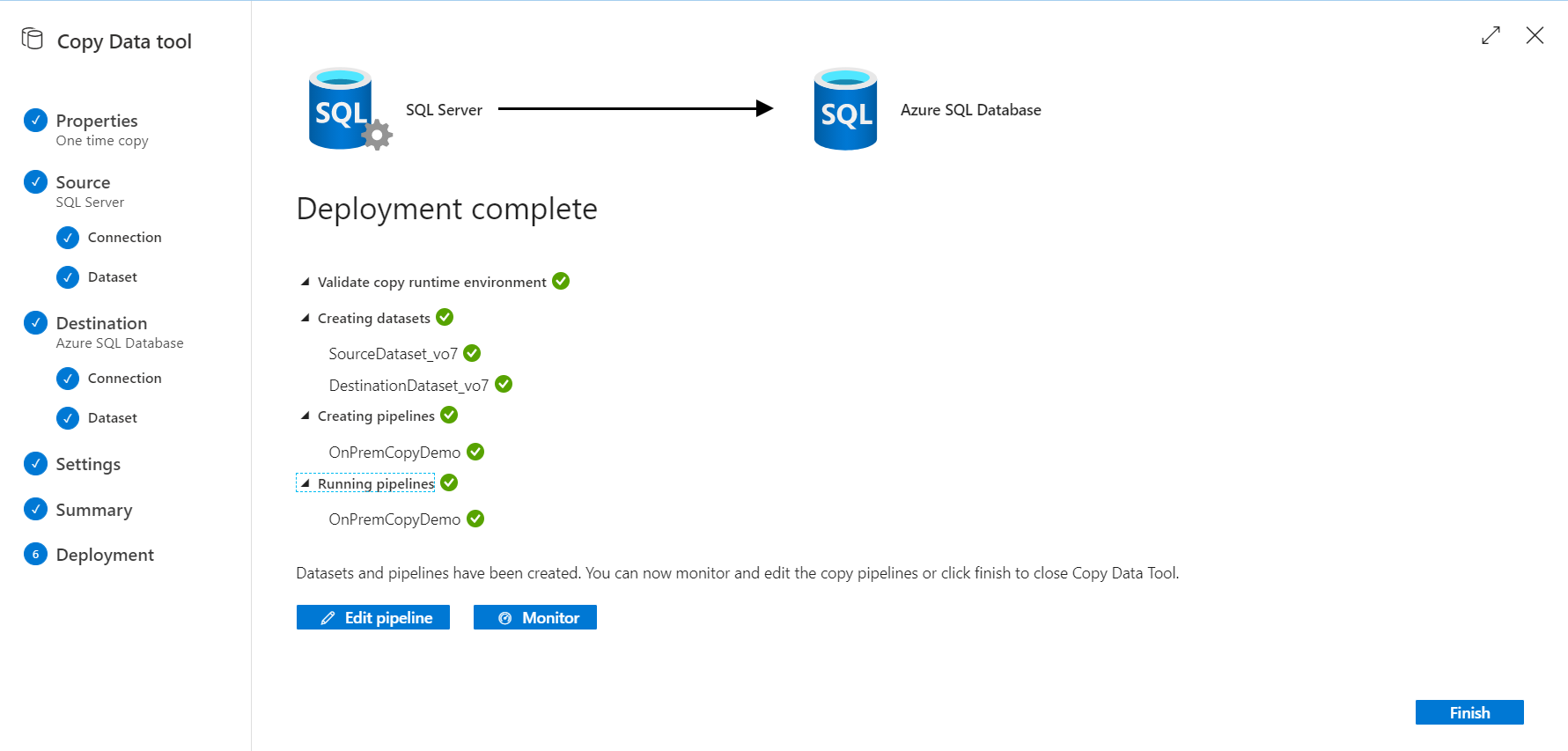Image resolution: width=1568 pixels, height=751 pixels.
Task: Open the Destination Dataset sub-step
Action: pyautogui.click(x=112, y=418)
